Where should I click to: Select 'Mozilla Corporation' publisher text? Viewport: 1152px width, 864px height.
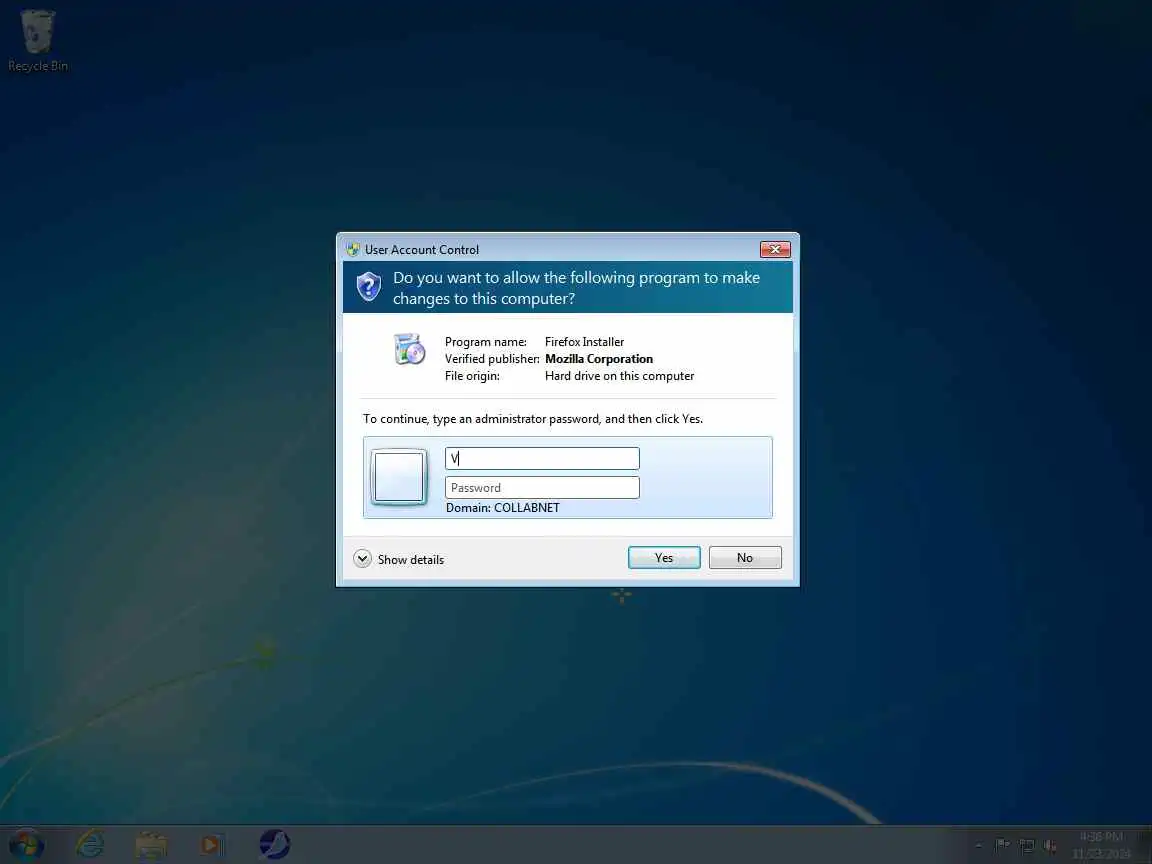tap(599, 359)
